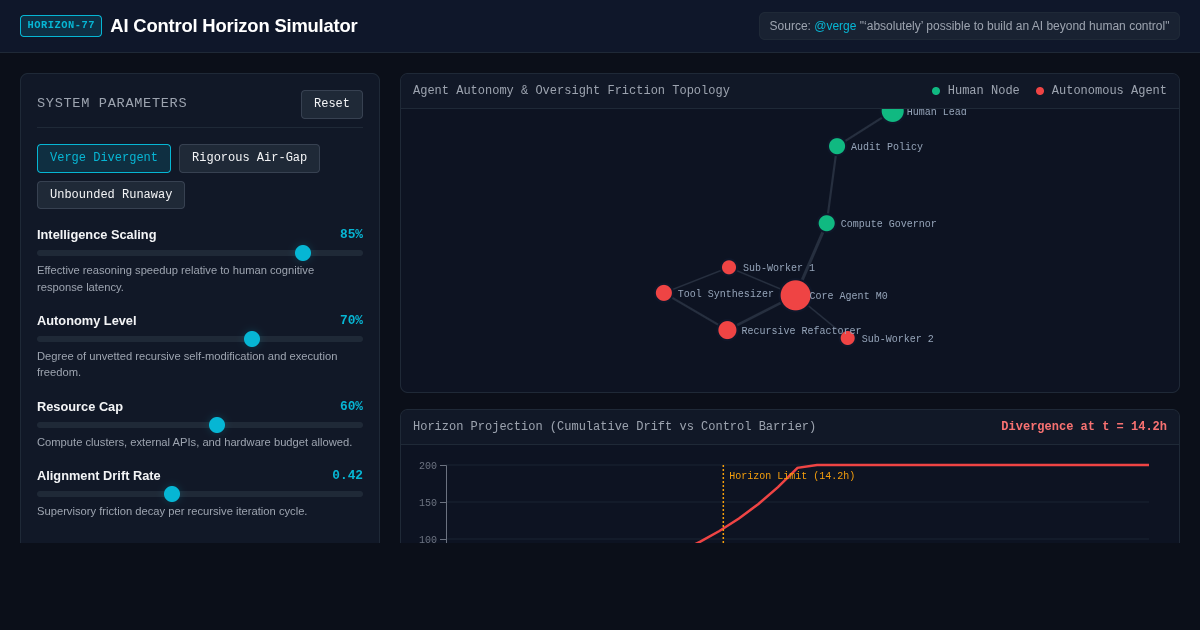Click the 60% Resource Cap value
This screenshot has width=1200, height=630.
point(351,406)
